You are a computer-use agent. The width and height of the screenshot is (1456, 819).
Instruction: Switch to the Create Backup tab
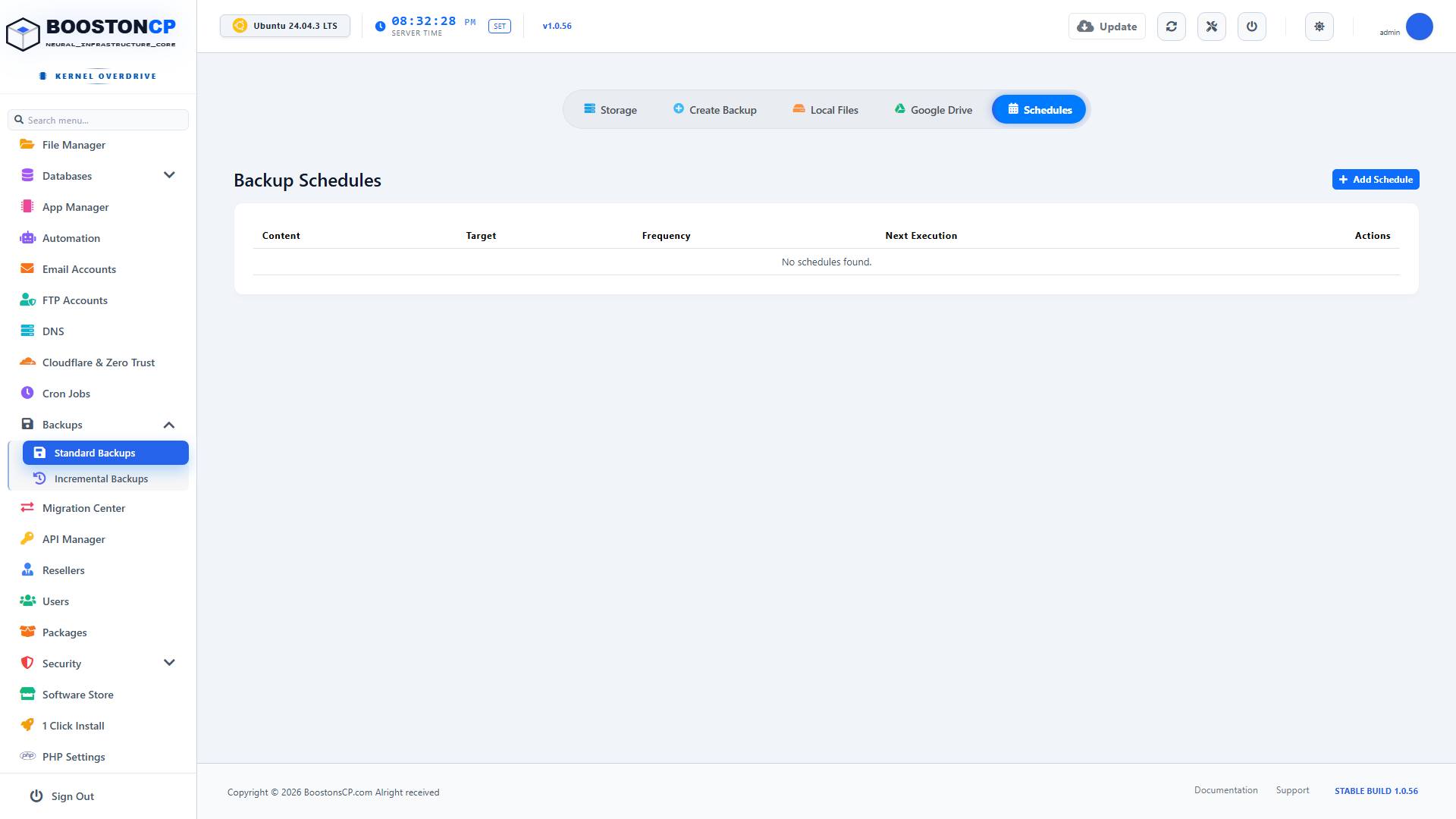715,110
